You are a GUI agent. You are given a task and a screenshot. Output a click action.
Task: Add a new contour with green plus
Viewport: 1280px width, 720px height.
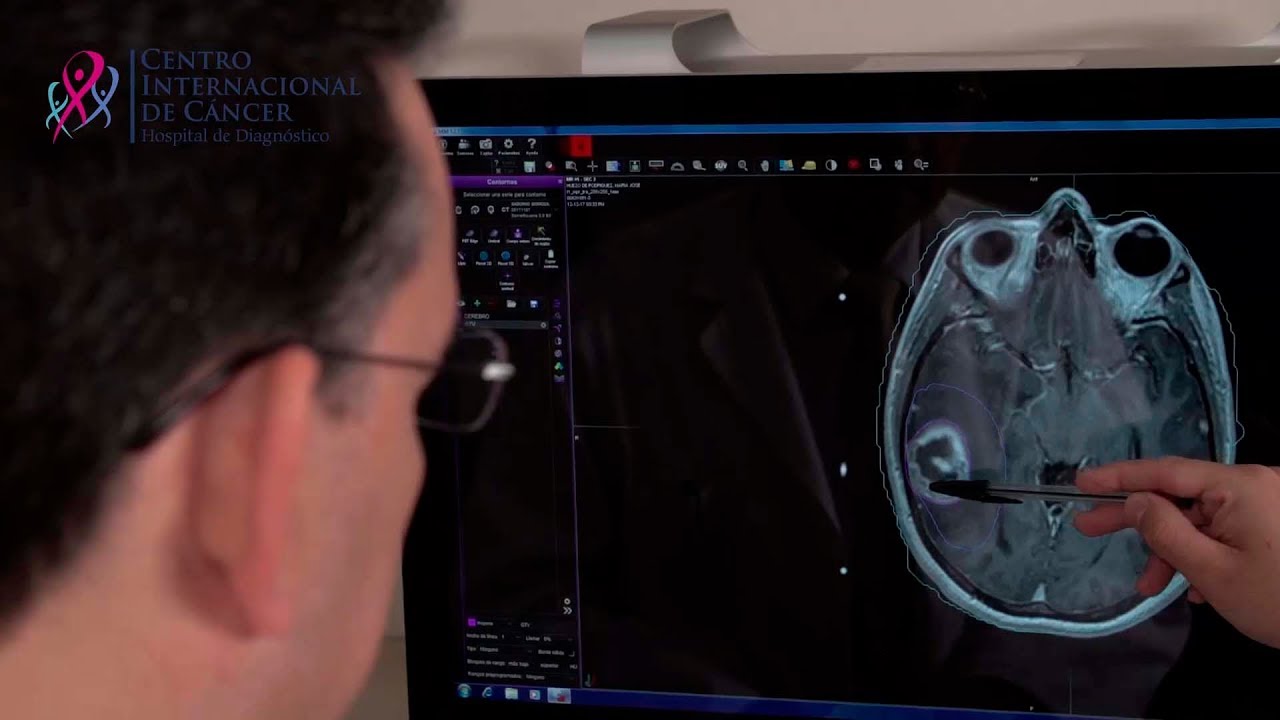coord(477,303)
